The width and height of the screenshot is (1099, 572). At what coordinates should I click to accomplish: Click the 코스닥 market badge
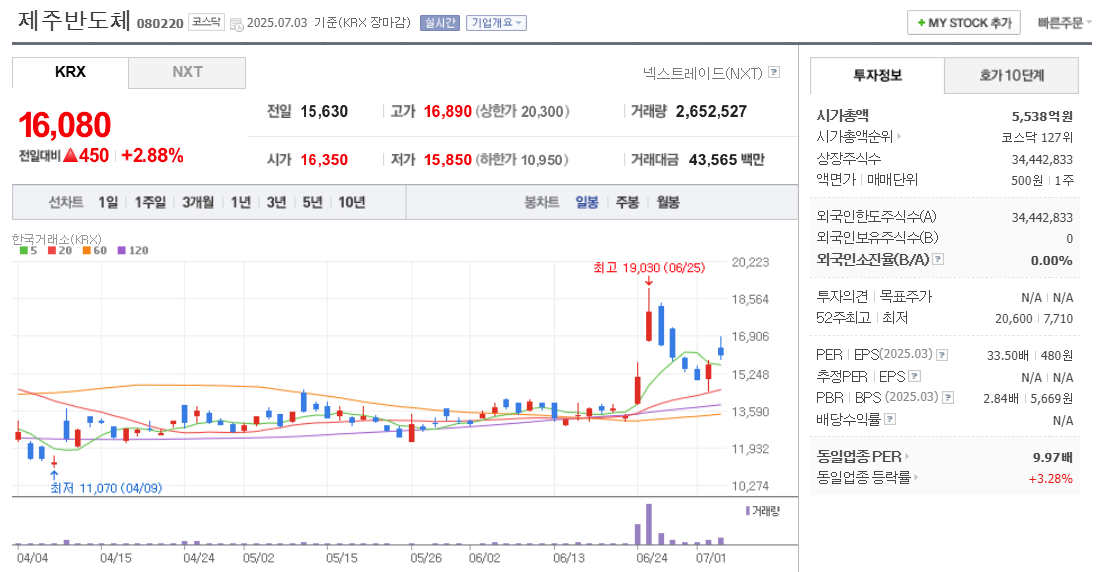[206, 22]
